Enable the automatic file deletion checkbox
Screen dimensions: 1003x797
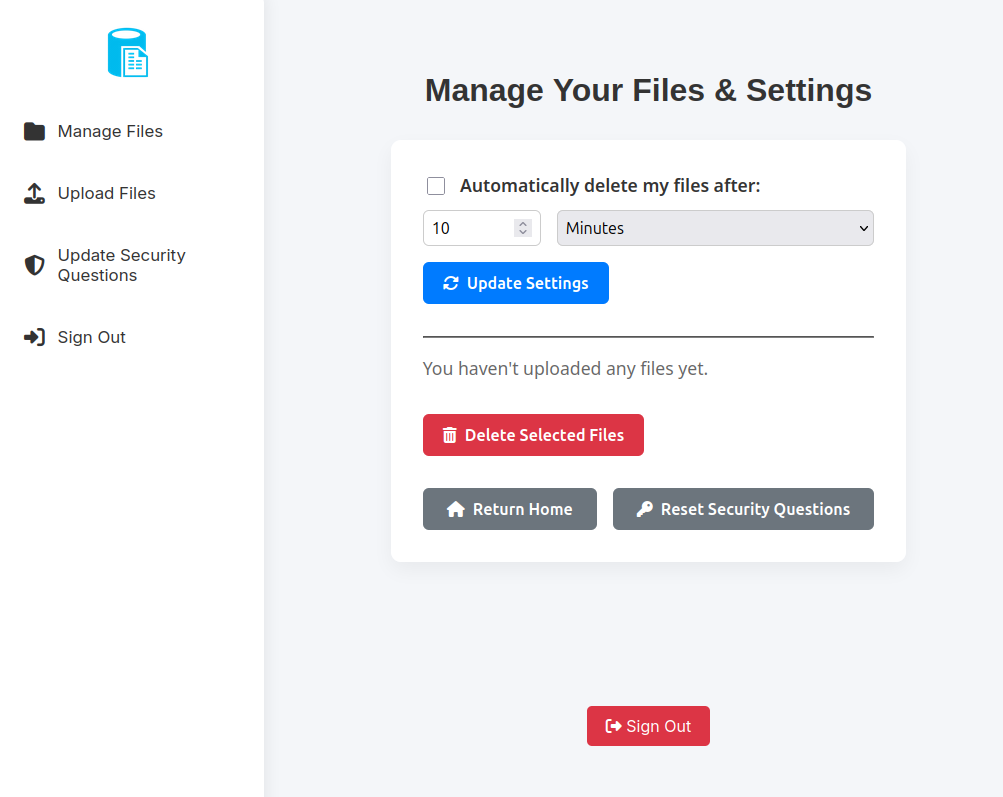tap(436, 186)
